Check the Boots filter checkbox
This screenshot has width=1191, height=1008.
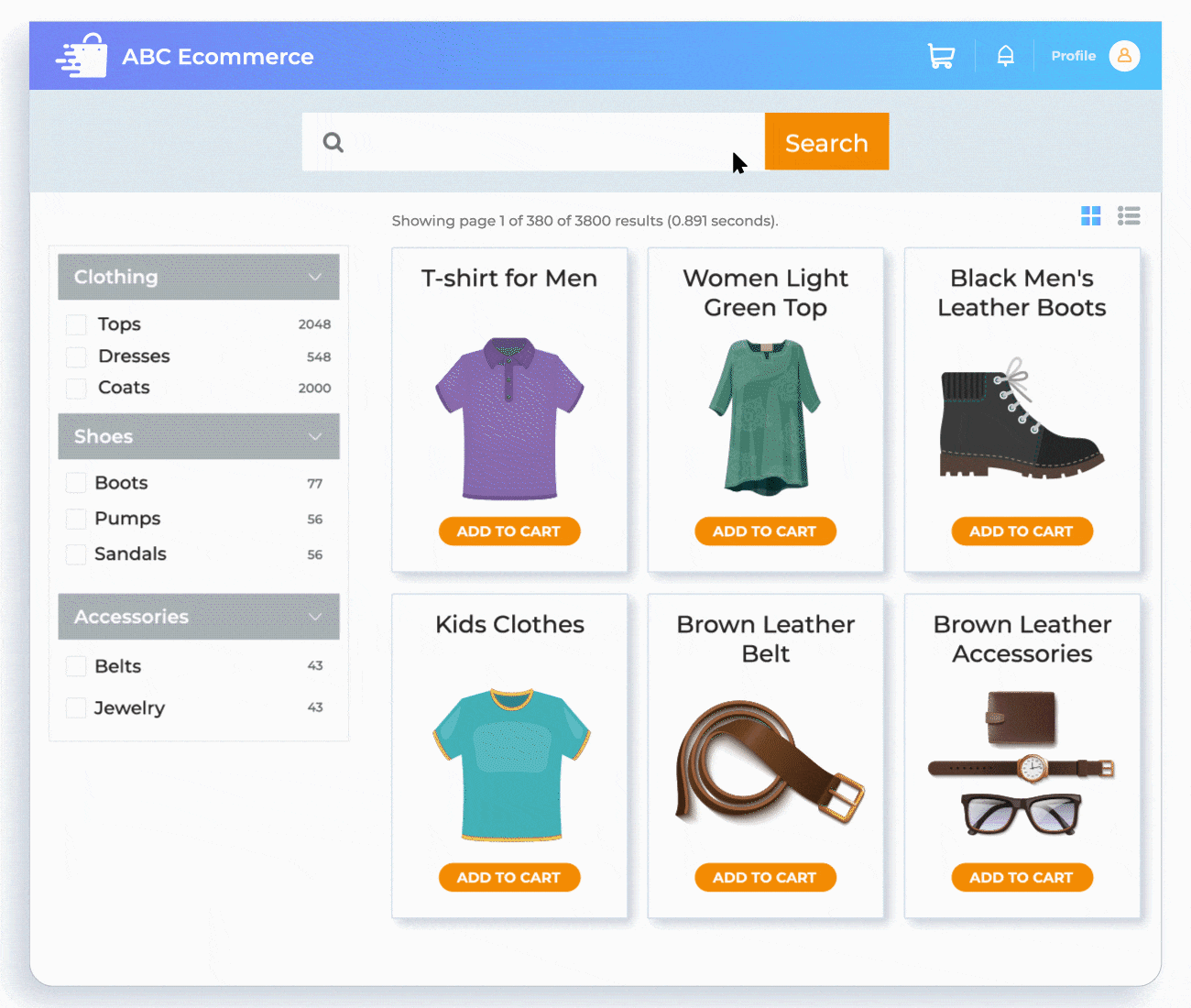point(76,483)
